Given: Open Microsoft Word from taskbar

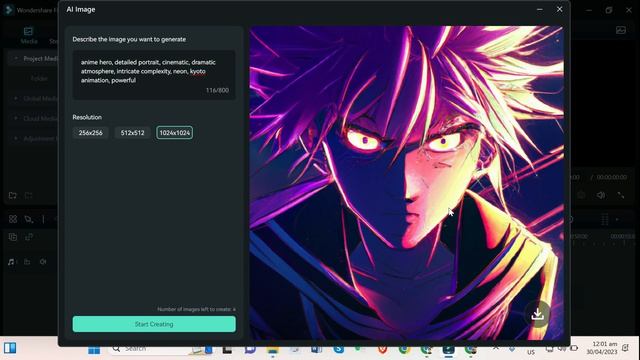Looking at the screenshot, I should (x=316, y=350).
